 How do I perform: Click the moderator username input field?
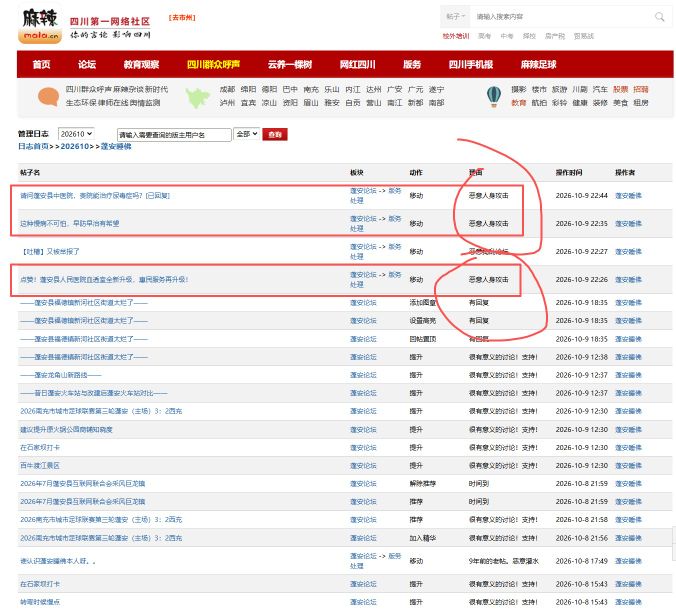pyautogui.click(x=174, y=135)
